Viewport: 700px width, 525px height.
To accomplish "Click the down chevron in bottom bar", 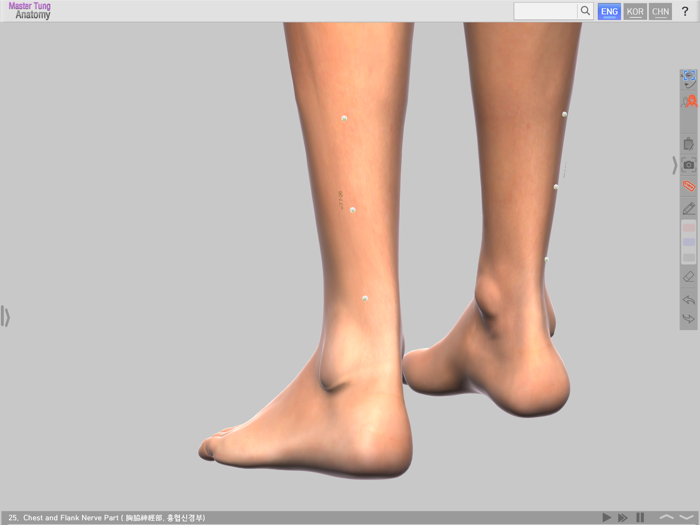I will click(x=688, y=517).
